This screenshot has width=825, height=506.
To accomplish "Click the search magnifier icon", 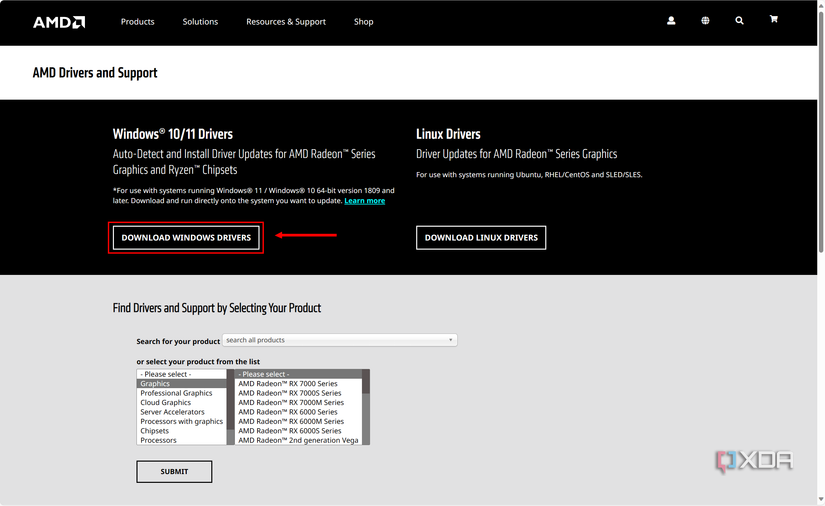I will 739,21.
